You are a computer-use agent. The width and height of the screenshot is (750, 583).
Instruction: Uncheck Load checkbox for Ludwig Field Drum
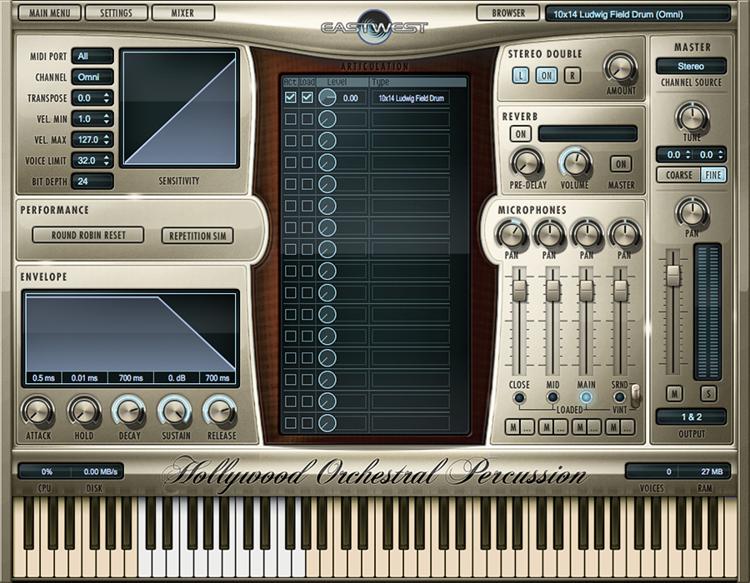tap(307, 98)
